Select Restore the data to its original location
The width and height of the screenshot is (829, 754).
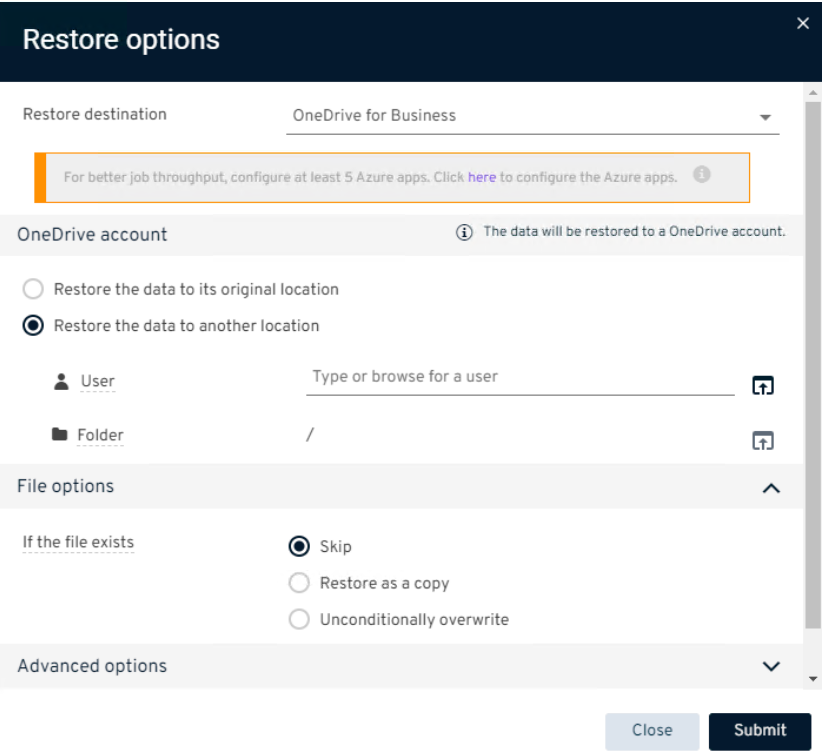[34, 289]
